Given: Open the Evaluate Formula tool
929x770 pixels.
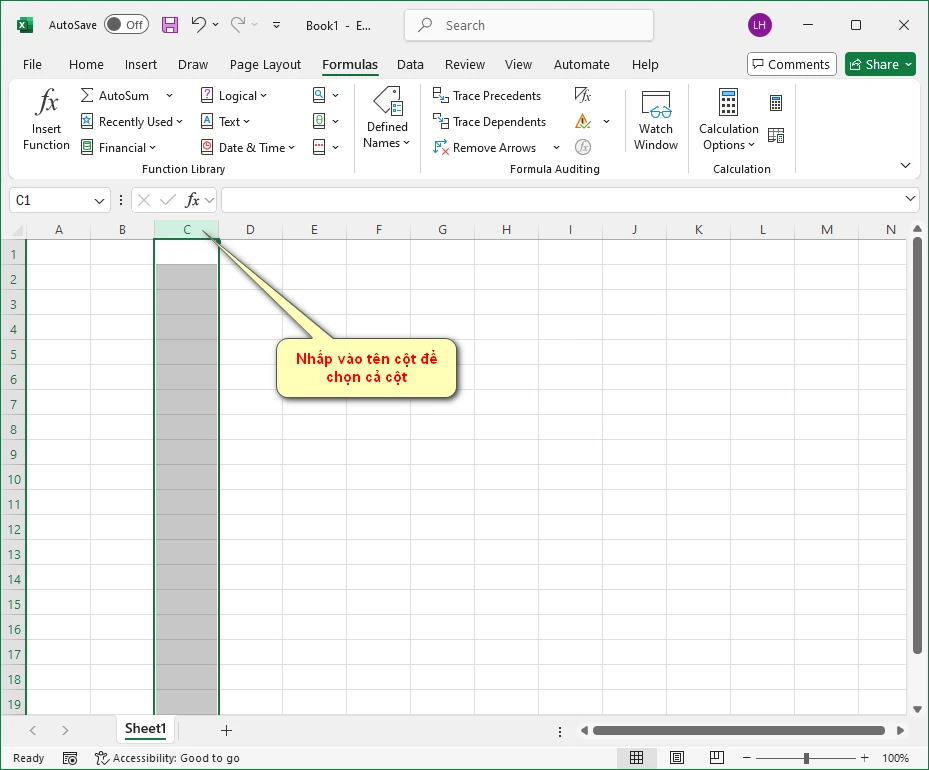Looking at the screenshot, I should tap(582, 147).
